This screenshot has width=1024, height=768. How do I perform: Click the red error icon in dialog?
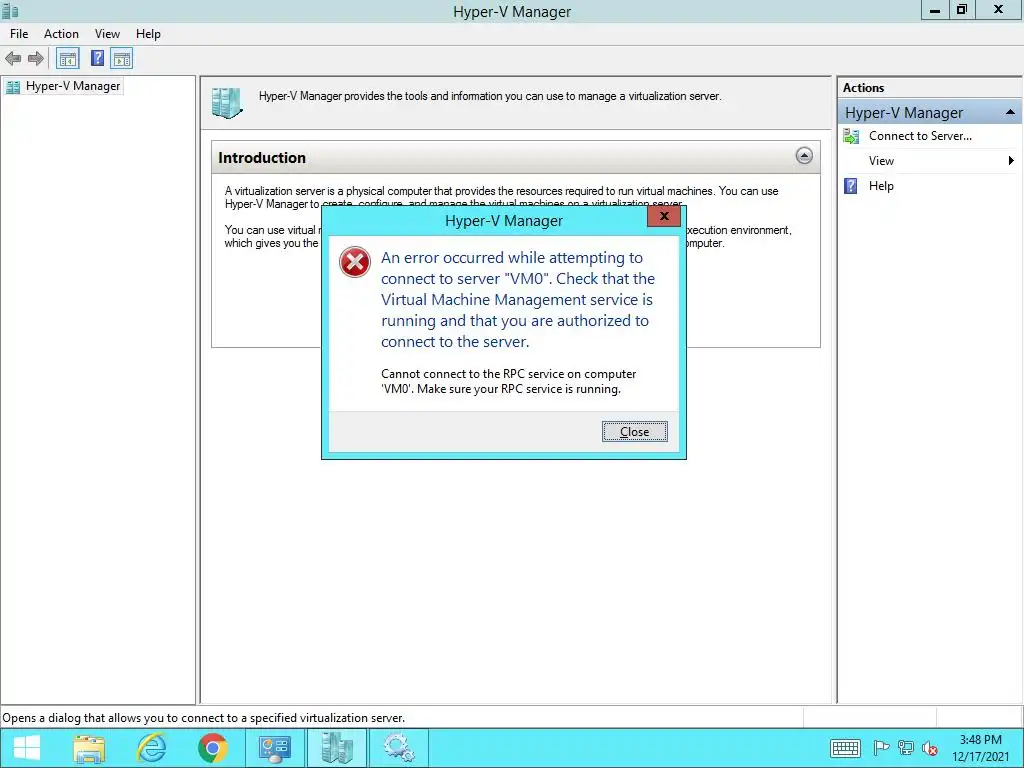pyautogui.click(x=355, y=262)
